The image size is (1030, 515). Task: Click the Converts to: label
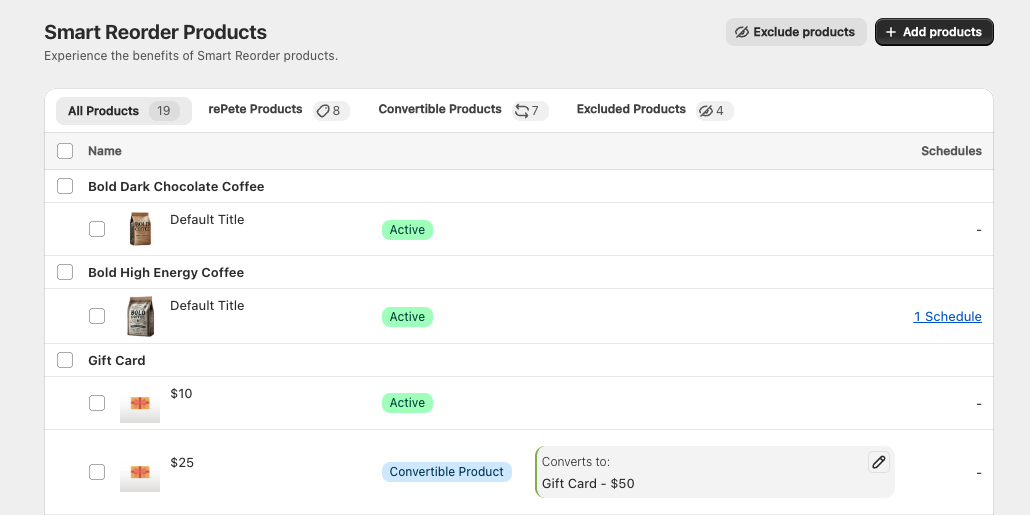coord(576,462)
